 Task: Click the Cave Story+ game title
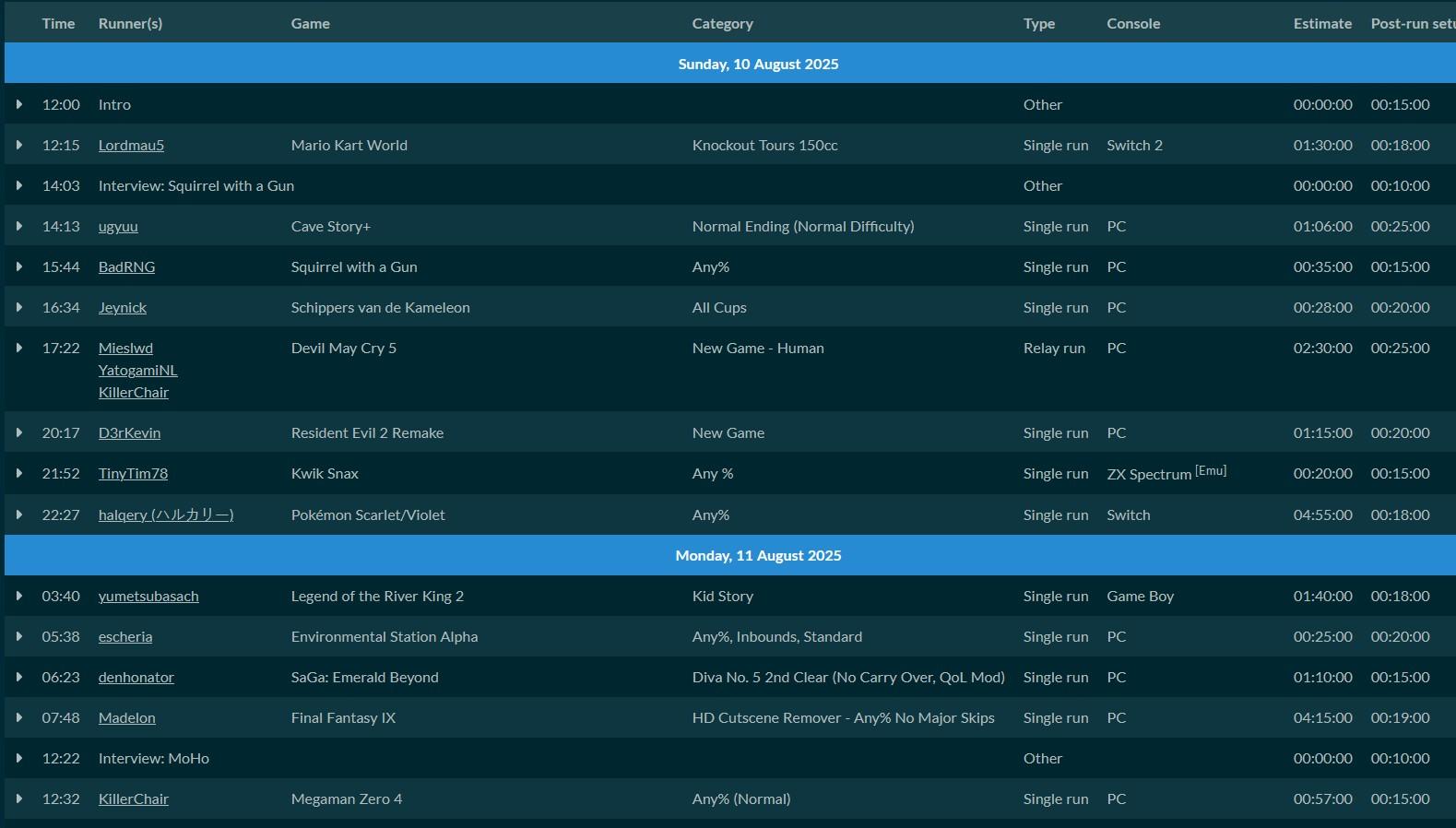point(331,226)
